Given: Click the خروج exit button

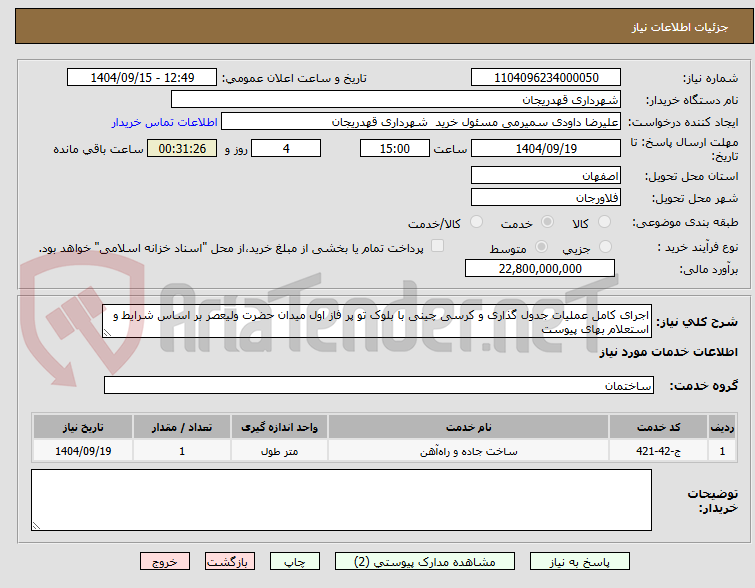Looking at the screenshot, I should 165,562.
